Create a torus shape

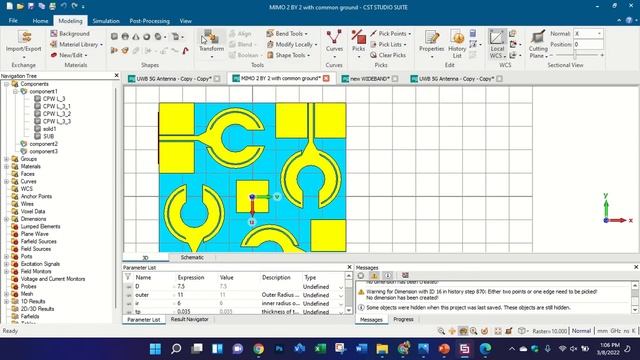click(146, 37)
